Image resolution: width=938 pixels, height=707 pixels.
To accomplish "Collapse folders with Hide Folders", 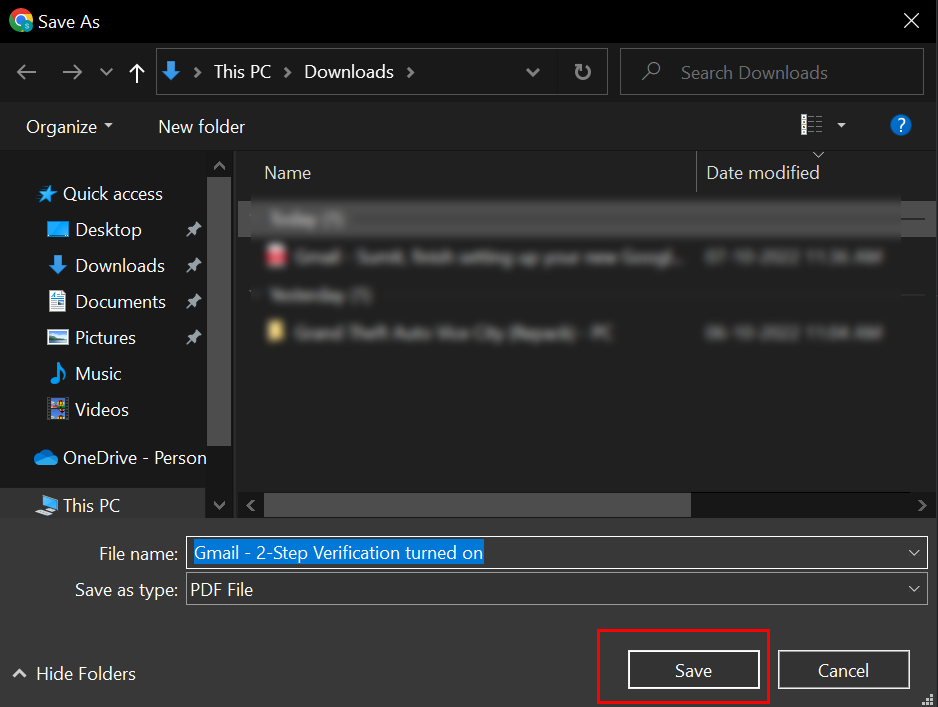I will click(74, 674).
